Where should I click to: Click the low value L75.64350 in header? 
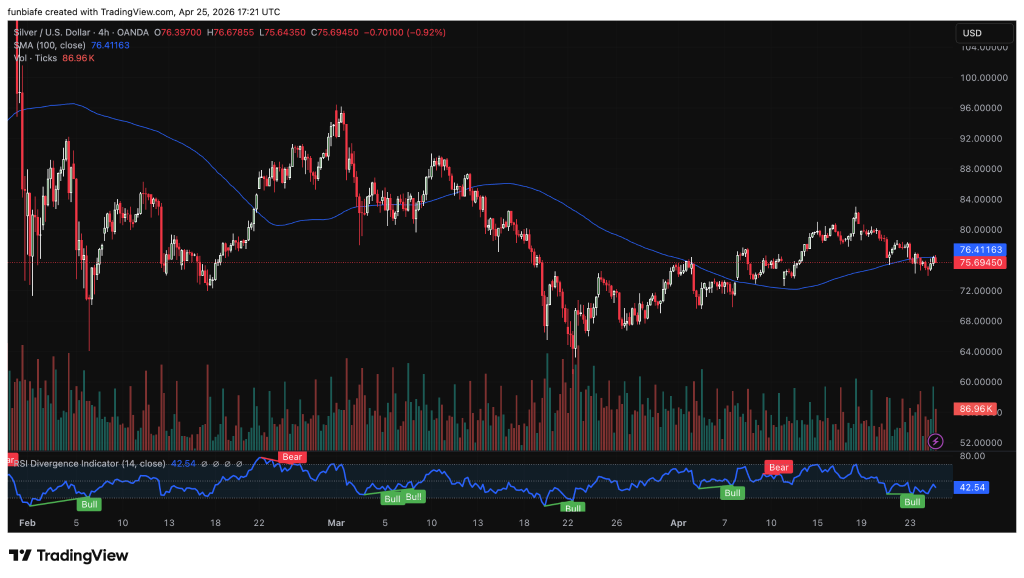[x=282, y=32]
